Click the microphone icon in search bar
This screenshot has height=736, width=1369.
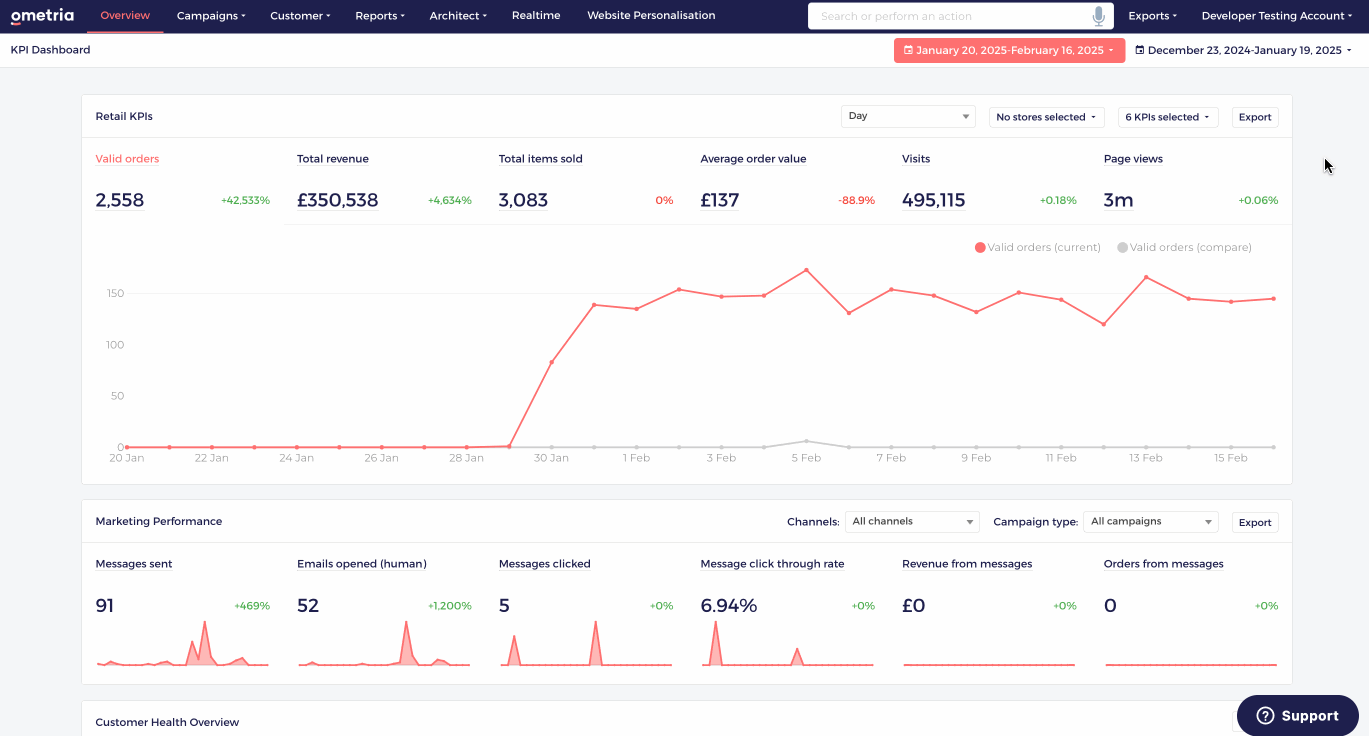(x=1099, y=16)
